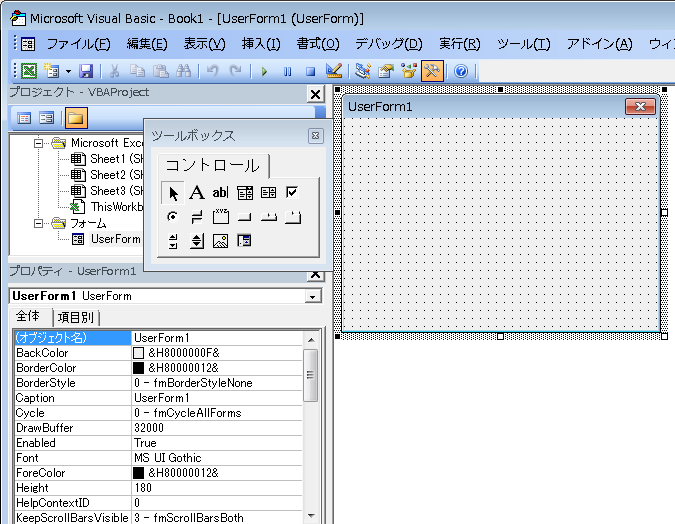Open the 表示(V) menu
Viewport: 675px width, 524px height.
[204, 43]
